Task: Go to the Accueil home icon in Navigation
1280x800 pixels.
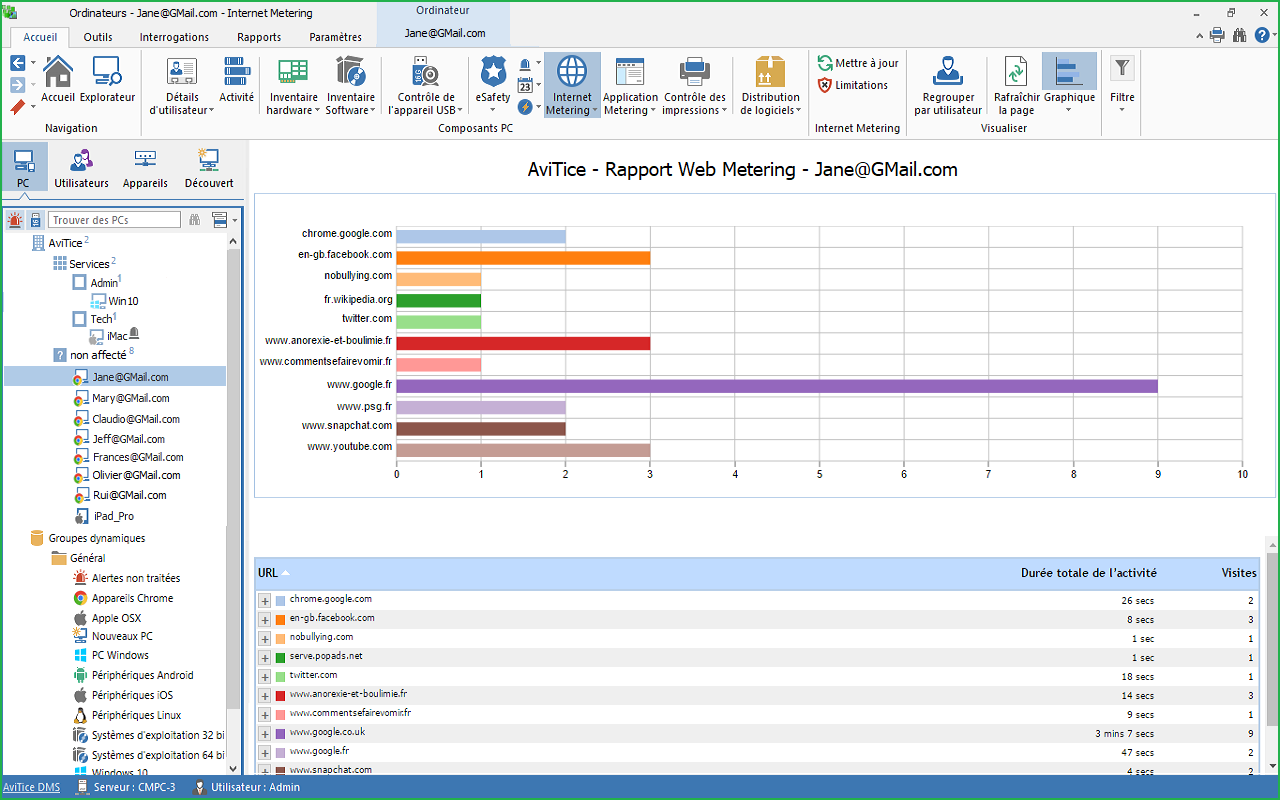Action: point(58,80)
